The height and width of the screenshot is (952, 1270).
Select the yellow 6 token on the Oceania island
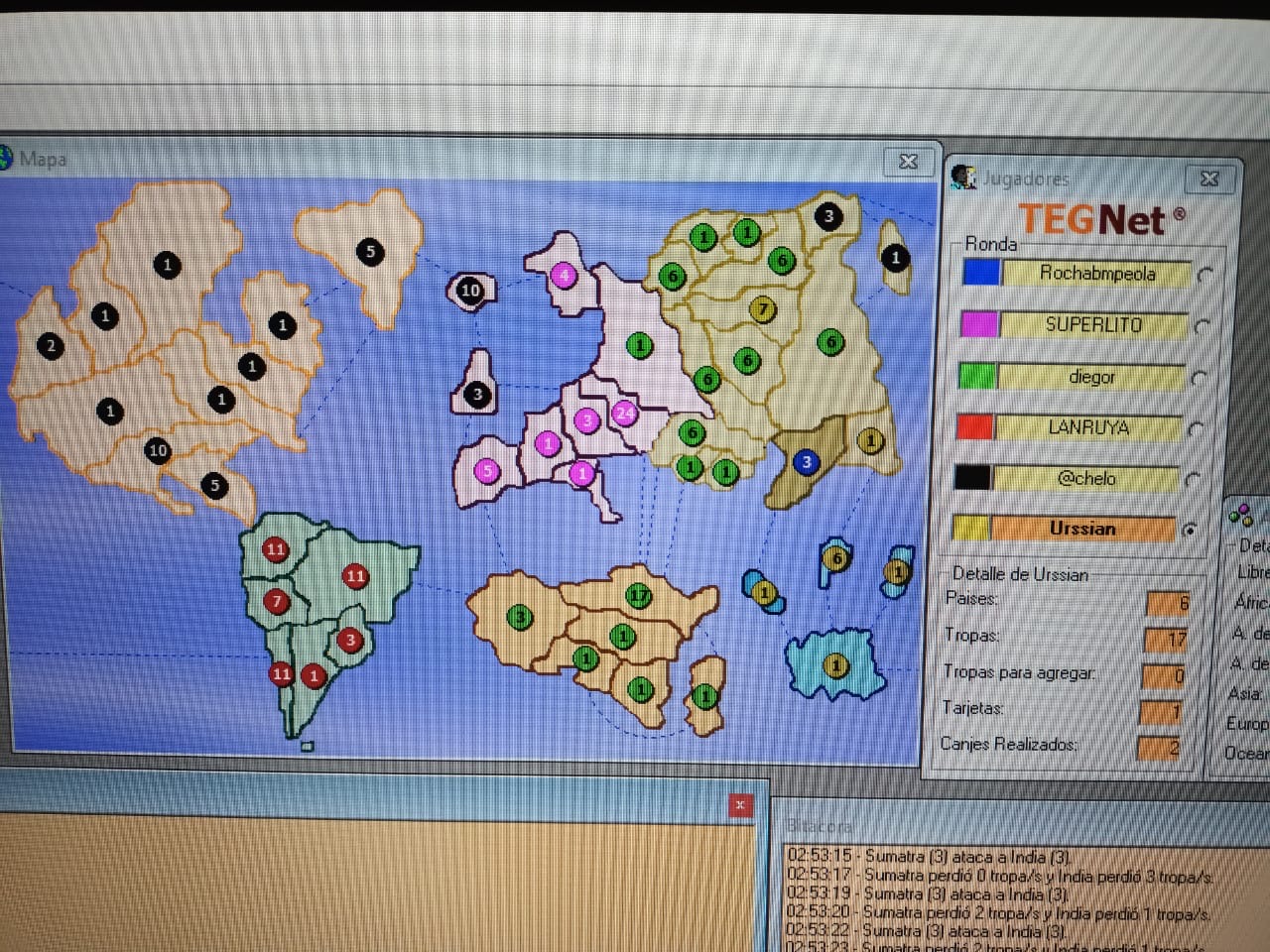tap(836, 558)
